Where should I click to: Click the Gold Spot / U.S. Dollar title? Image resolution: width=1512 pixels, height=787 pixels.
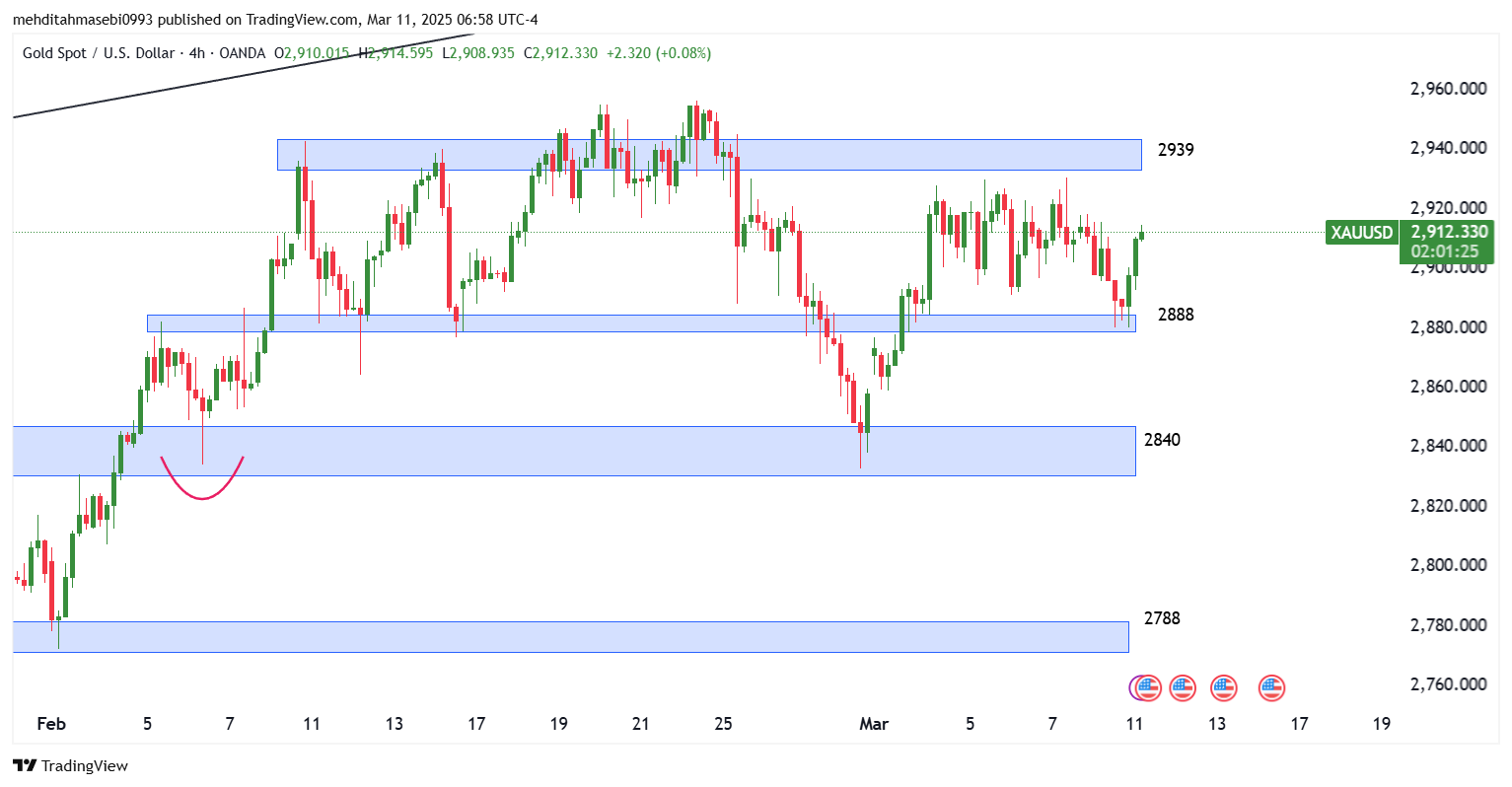pos(99,53)
